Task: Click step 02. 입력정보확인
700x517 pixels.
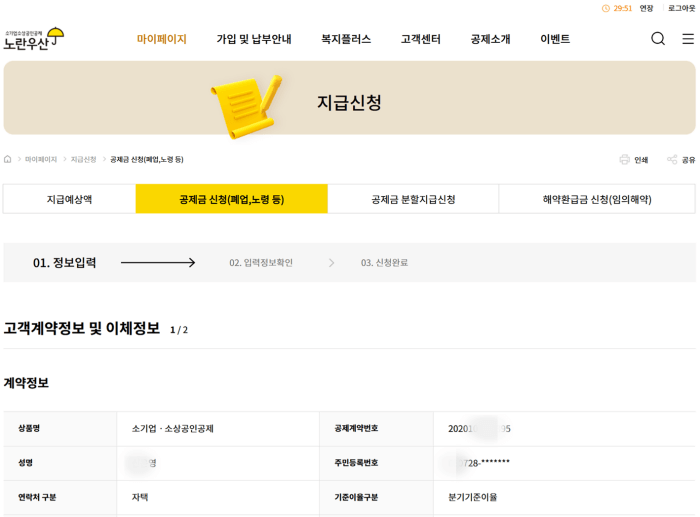Action: click(261, 263)
